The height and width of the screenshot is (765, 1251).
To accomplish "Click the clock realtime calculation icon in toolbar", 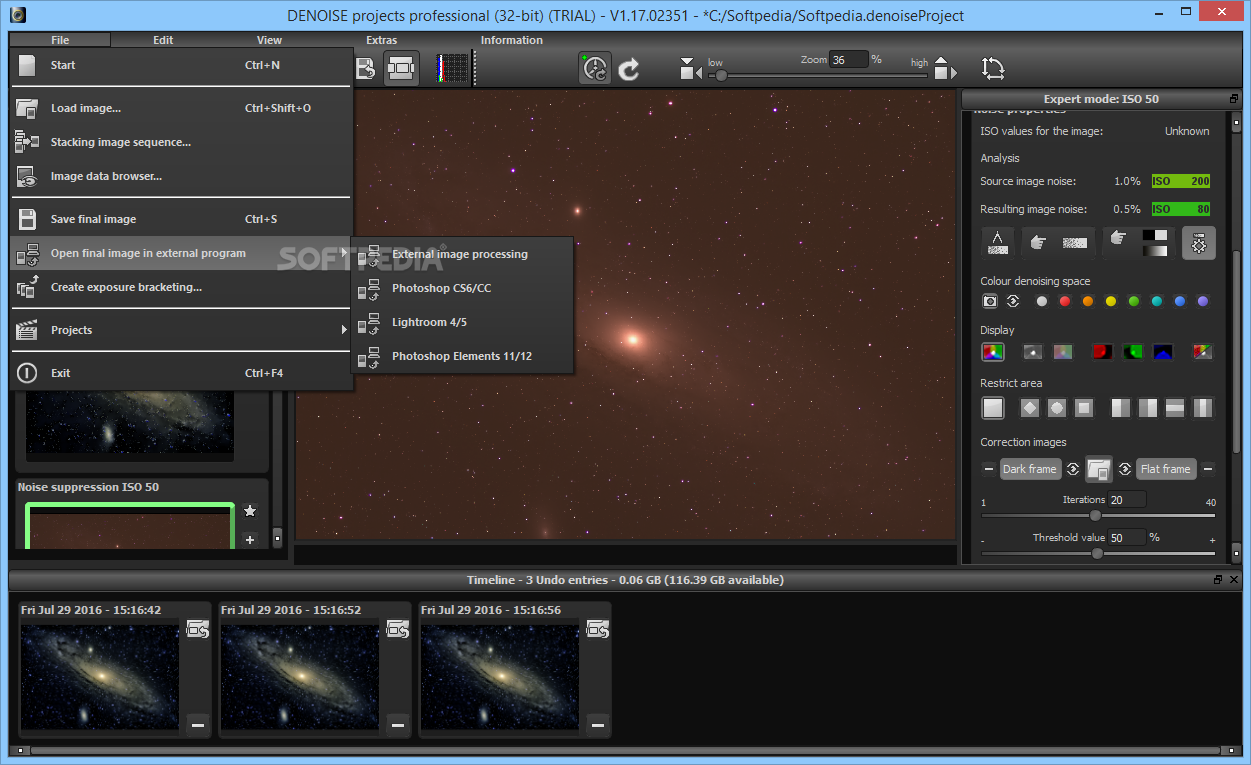I will pos(595,68).
